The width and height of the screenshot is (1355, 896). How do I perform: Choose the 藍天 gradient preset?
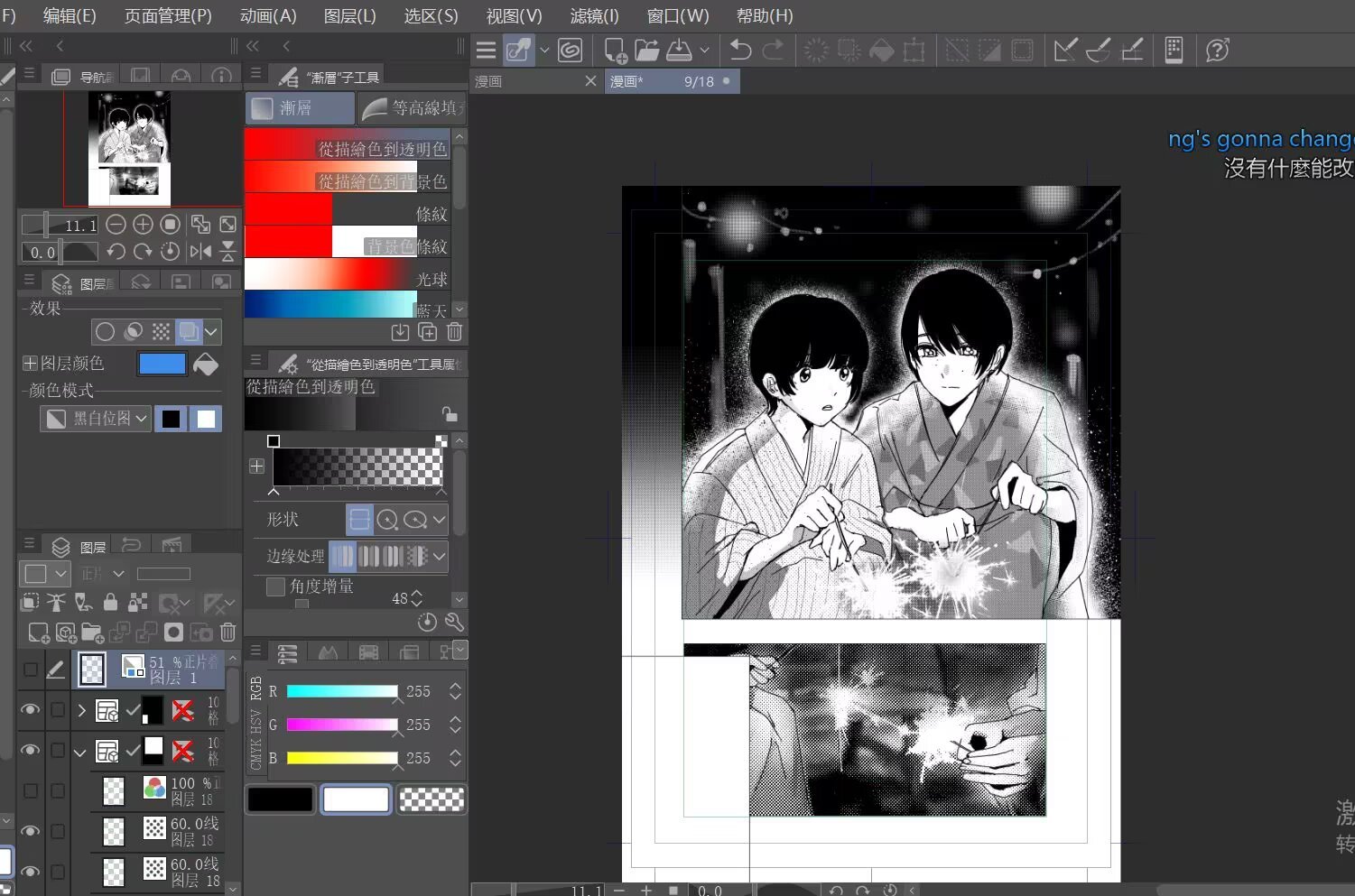347,304
